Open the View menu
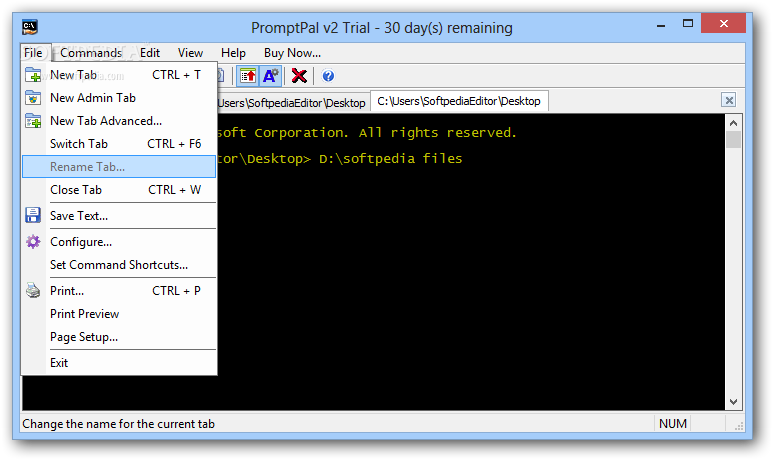Screen dimensions: 773x460 [190, 53]
